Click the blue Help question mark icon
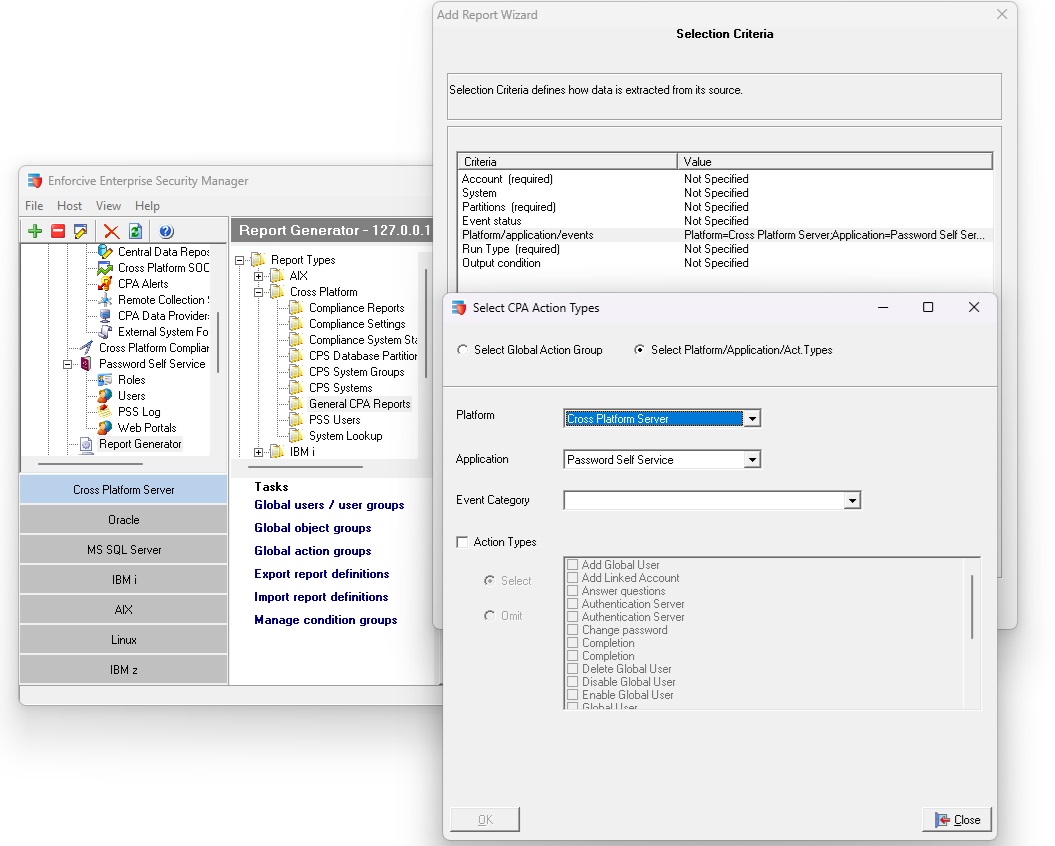 (x=166, y=232)
